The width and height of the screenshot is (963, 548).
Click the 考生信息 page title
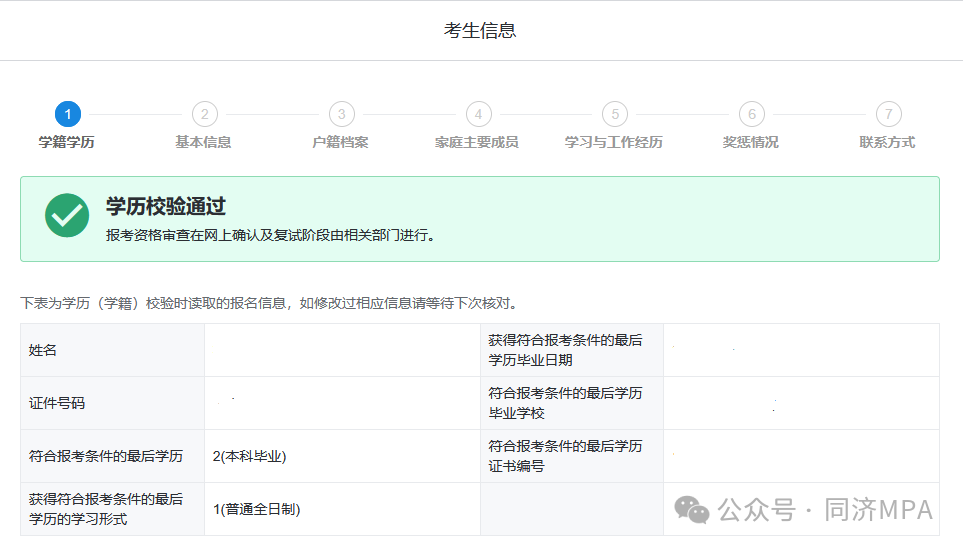pos(480,31)
